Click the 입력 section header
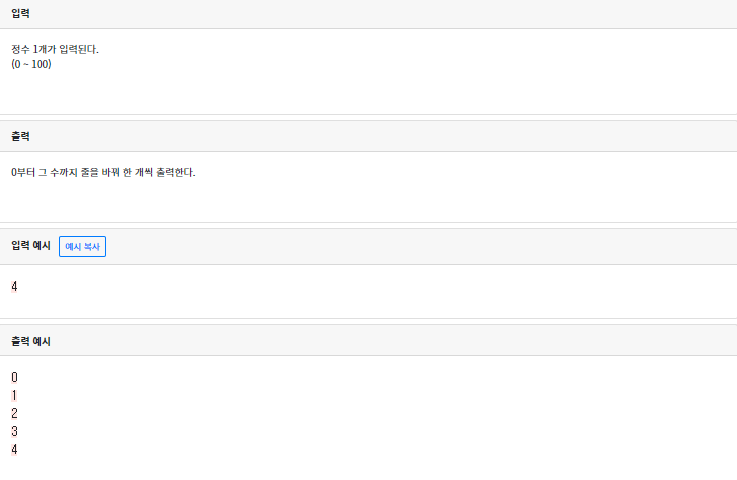 20,13
